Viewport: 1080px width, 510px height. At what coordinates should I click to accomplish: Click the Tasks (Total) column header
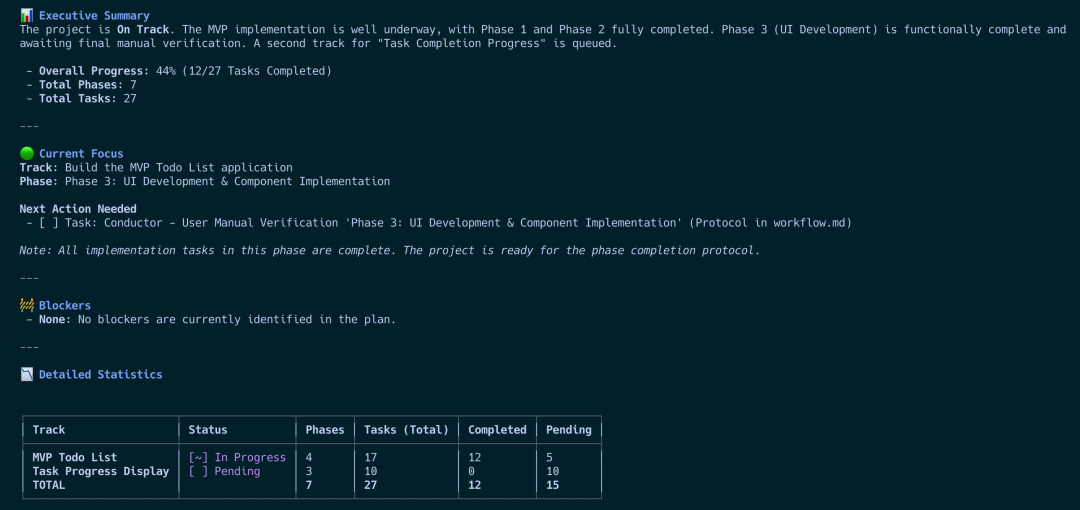(x=406, y=430)
